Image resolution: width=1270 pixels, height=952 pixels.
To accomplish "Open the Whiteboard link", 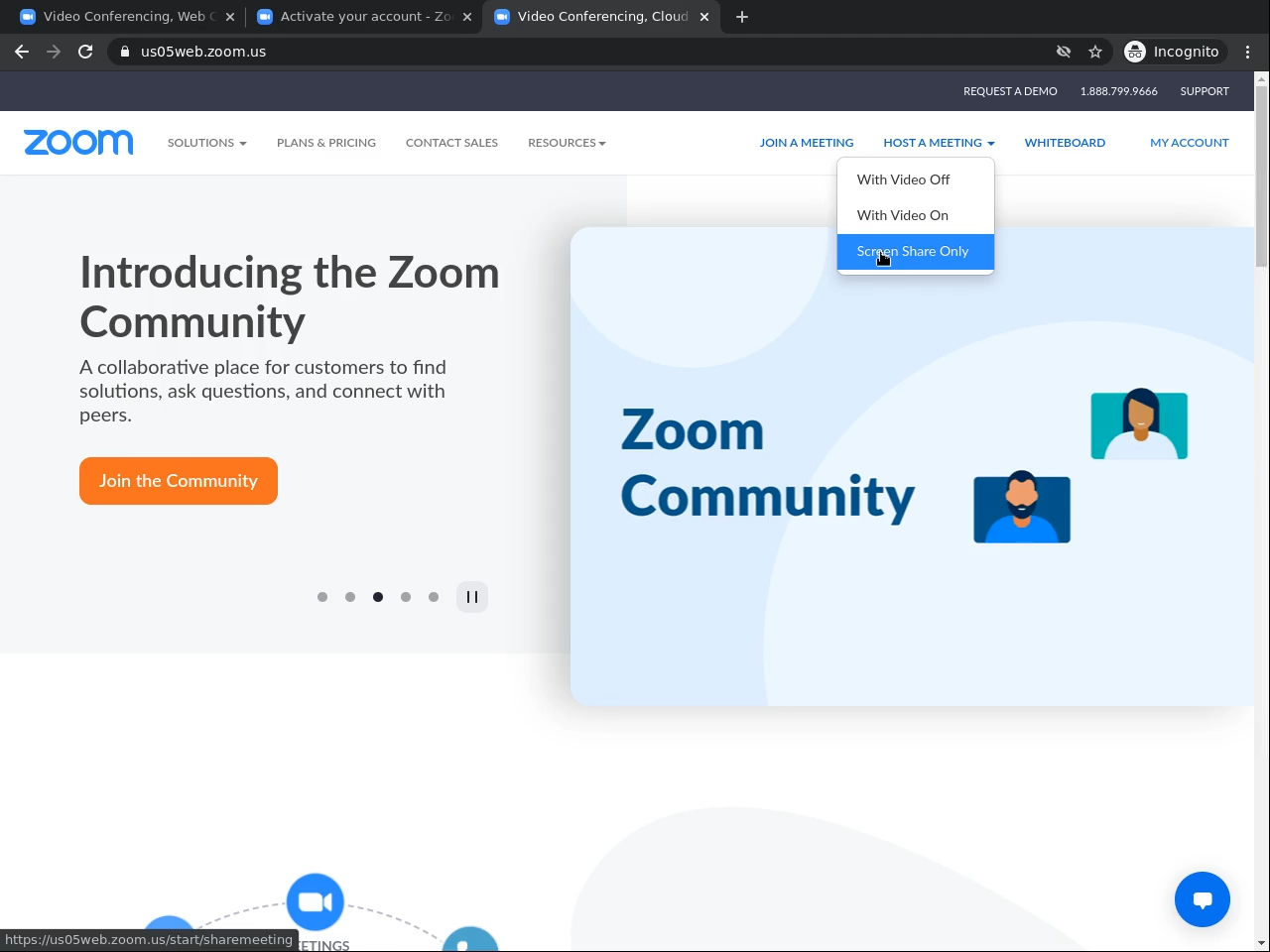I will 1065,143.
